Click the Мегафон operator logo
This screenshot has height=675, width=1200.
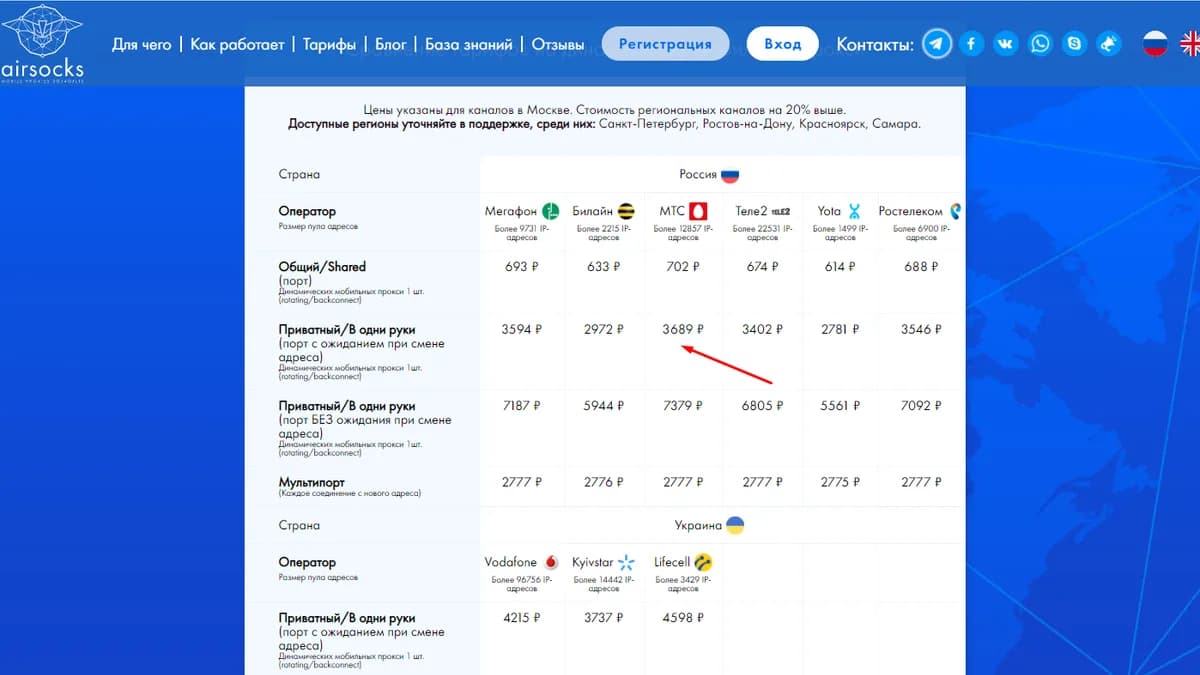[551, 211]
